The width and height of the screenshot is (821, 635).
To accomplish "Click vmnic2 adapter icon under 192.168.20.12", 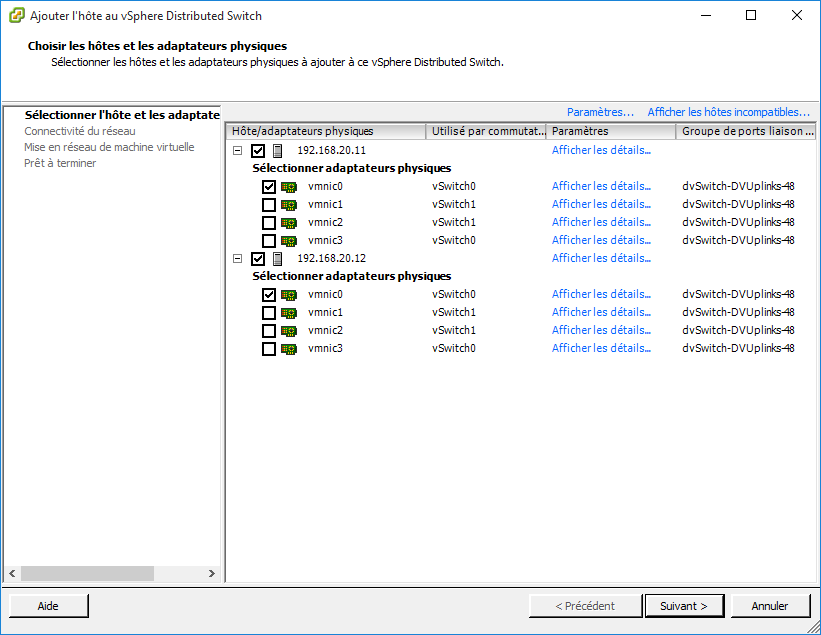I will tap(289, 331).
